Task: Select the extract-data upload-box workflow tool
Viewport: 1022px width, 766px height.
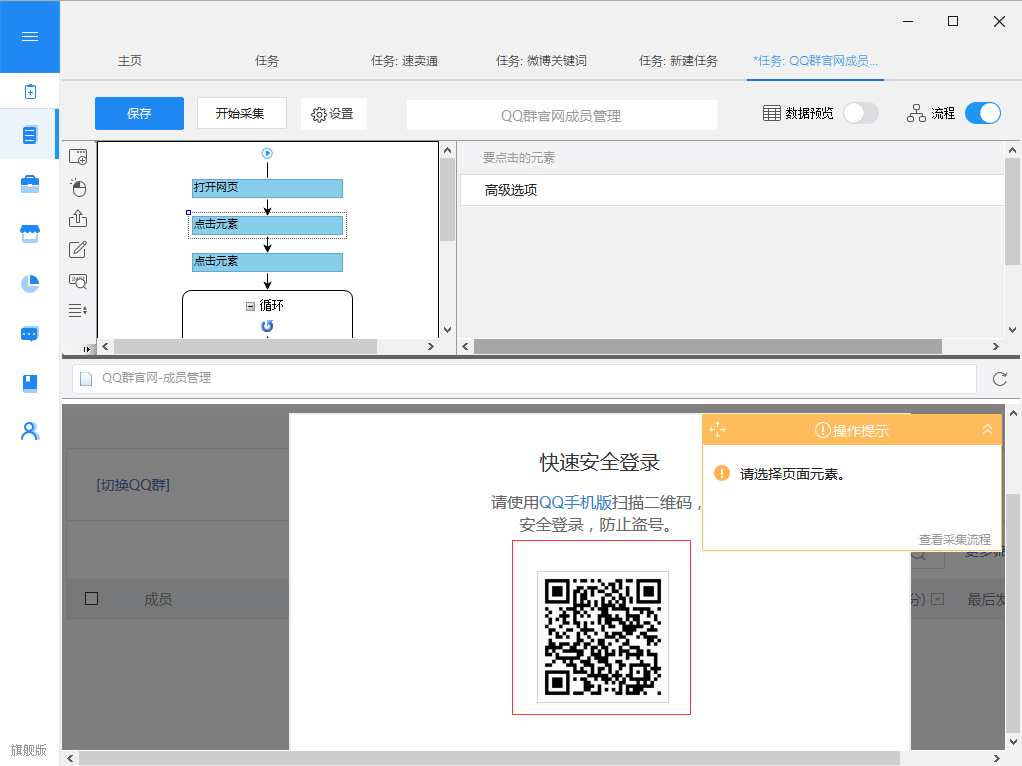Action: coord(78,218)
